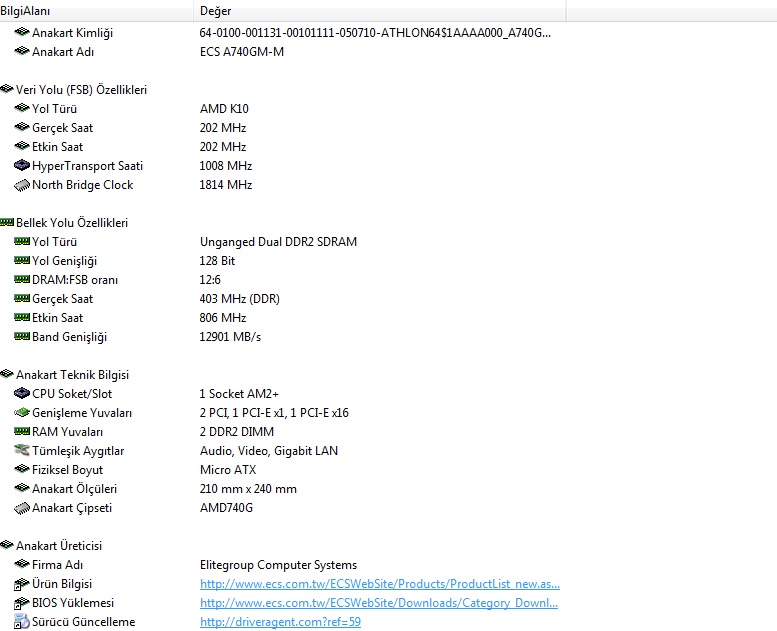The image size is (777, 631).
Task: Click the Genişleme Yuvaları green card icon
Action: pyautogui.click(x=22, y=413)
